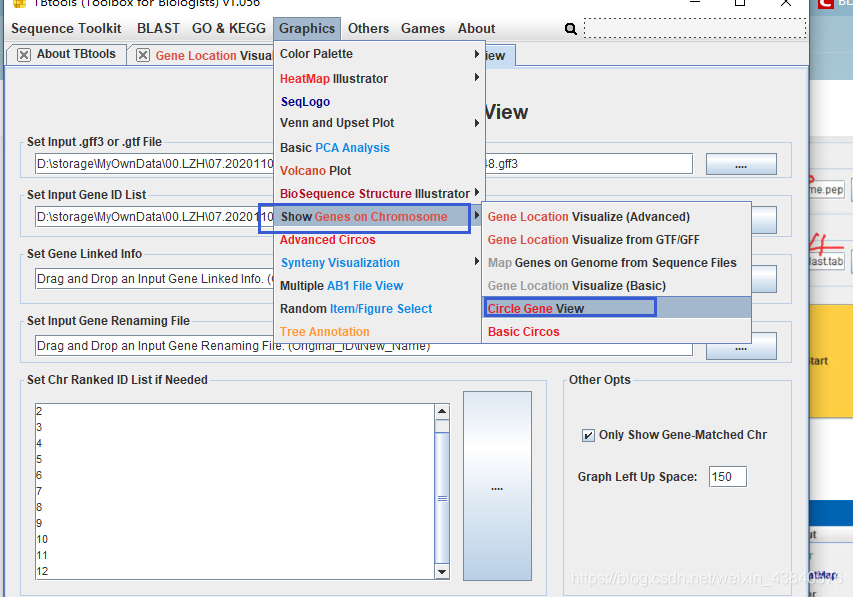The height and width of the screenshot is (597, 853).
Task: Click Chr list scrollbar up arrow
Action: click(x=442, y=412)
